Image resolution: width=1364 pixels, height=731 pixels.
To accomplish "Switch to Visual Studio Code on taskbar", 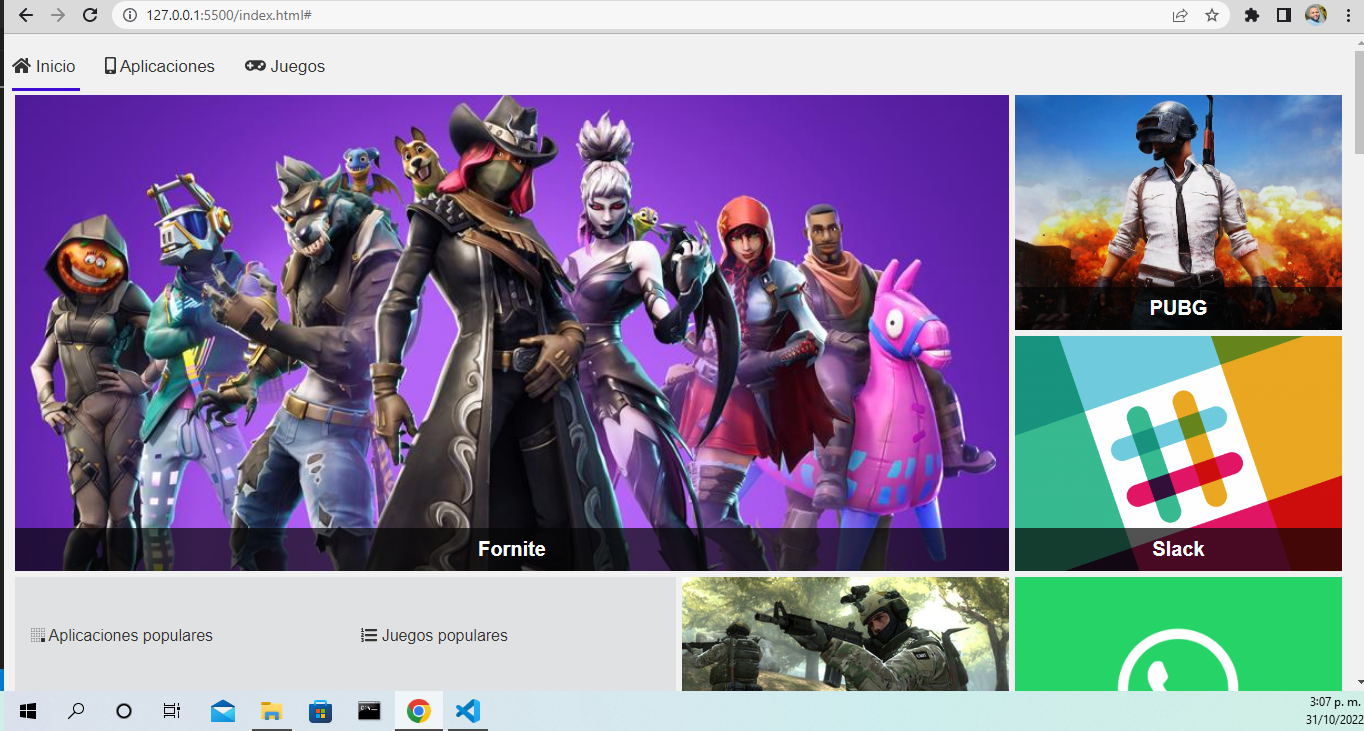I will (x=468, y=711).
